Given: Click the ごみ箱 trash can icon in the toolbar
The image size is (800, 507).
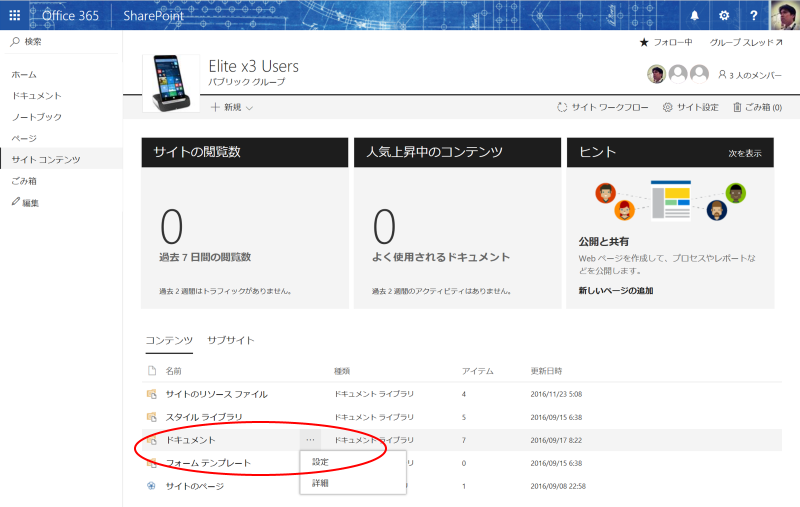Looking at the screenshot, I should point(737,107).
